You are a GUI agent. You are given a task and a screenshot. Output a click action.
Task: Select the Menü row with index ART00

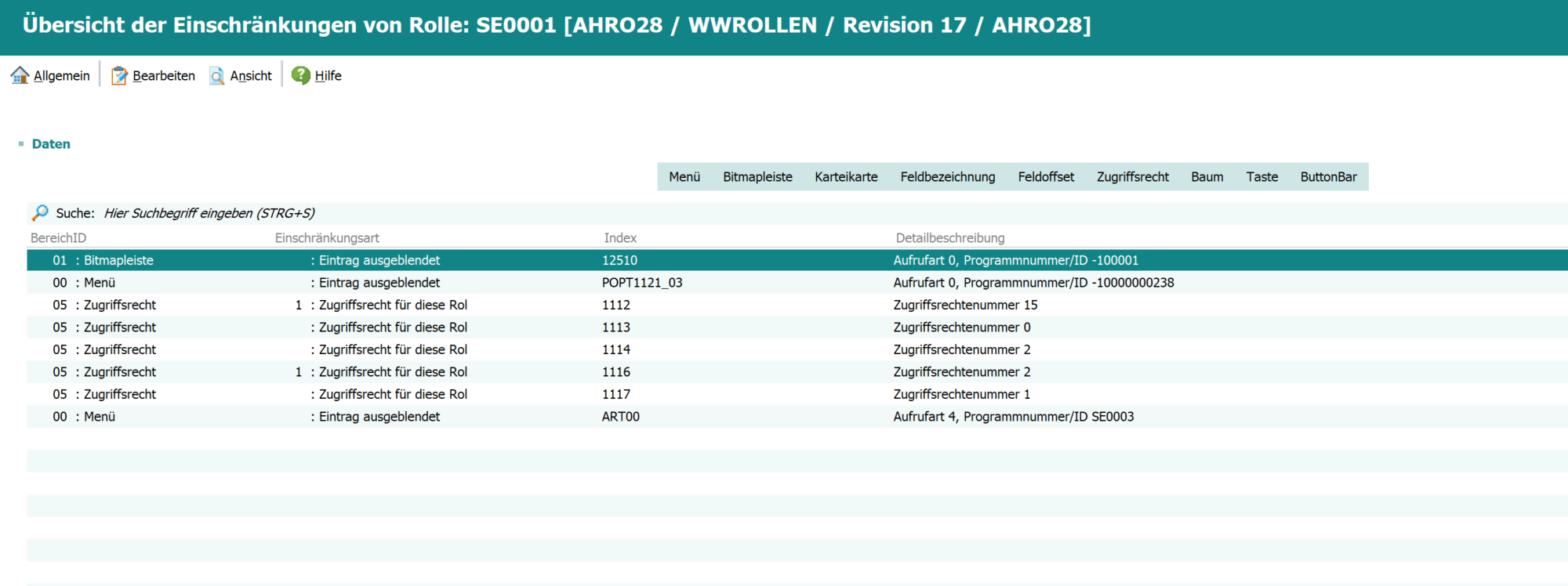(797, 417)
